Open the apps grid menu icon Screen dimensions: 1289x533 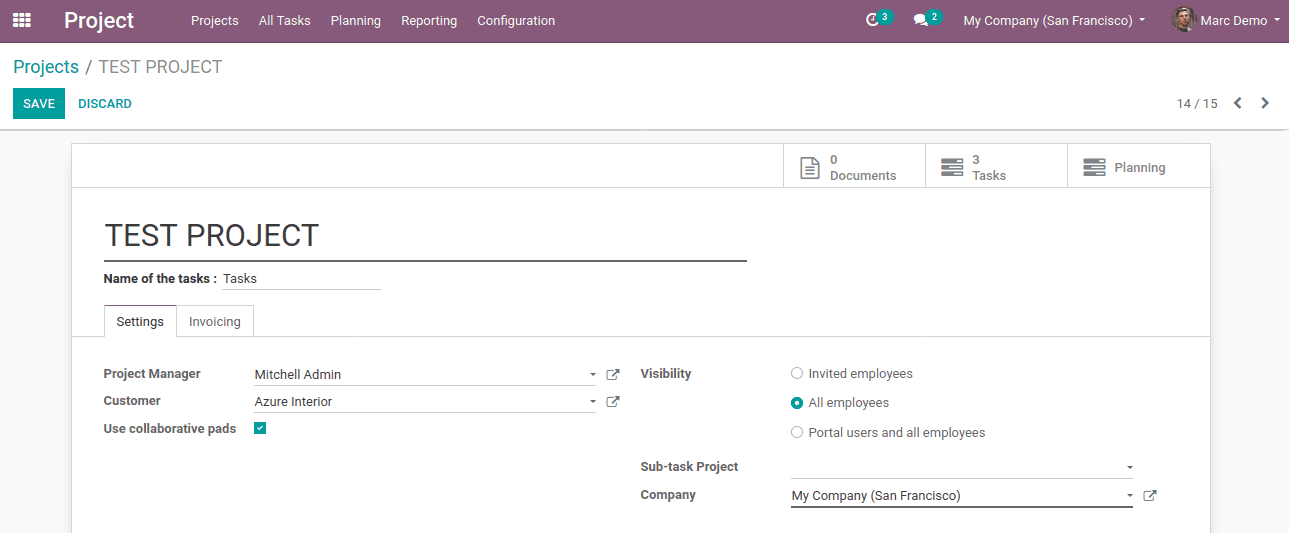click(21, 20)
